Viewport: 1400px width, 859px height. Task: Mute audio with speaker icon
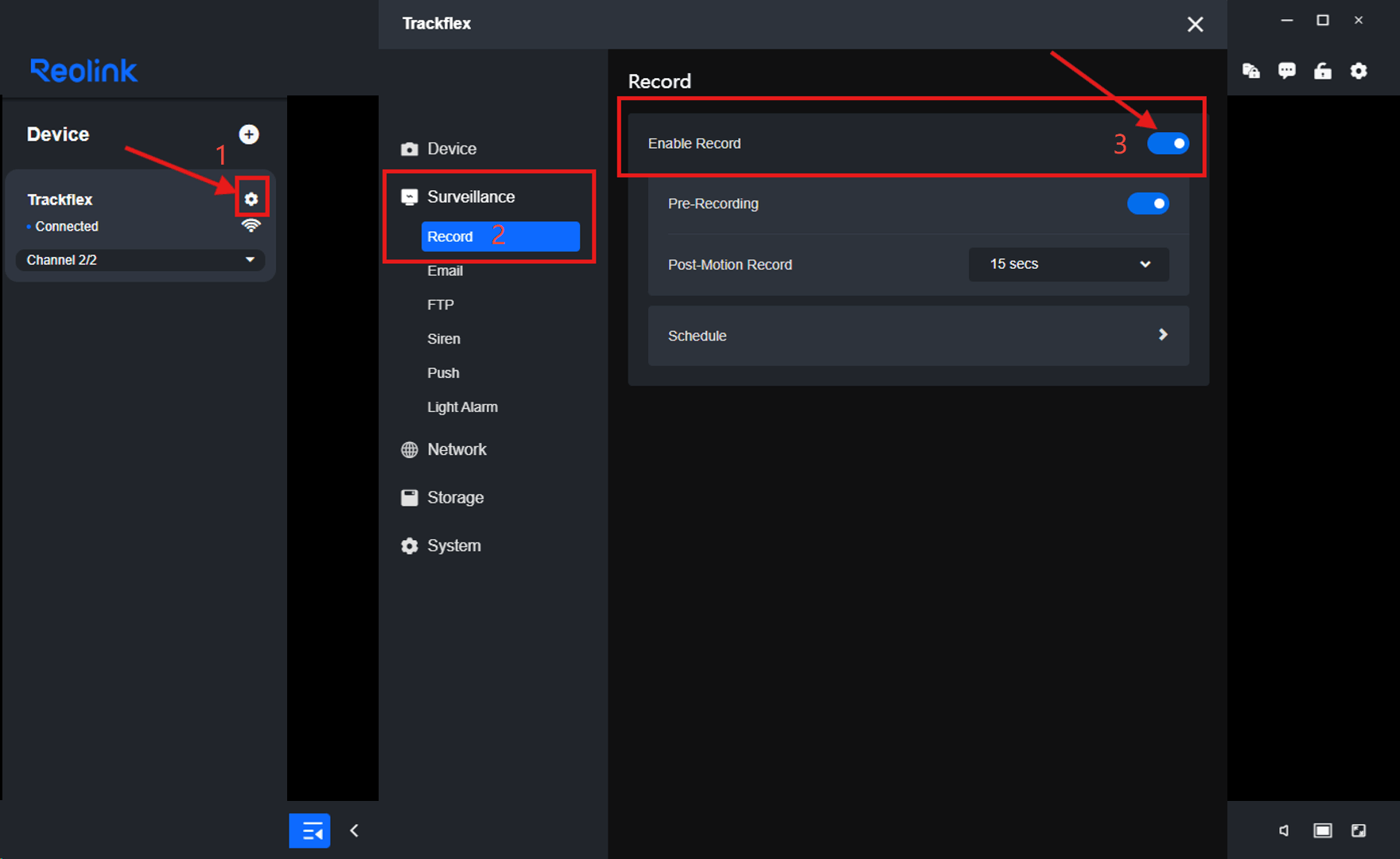click(x=1284, y=830)
